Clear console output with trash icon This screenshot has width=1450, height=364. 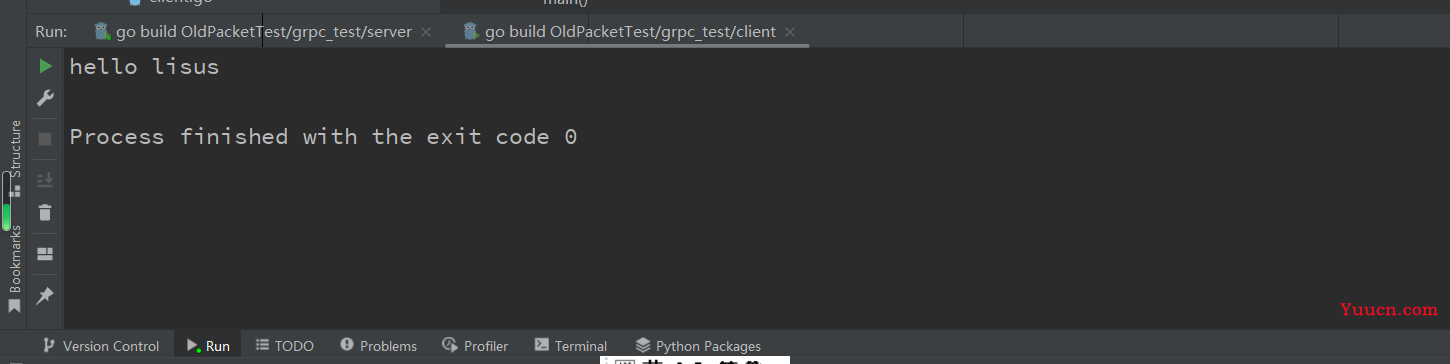tap(45, 212)
